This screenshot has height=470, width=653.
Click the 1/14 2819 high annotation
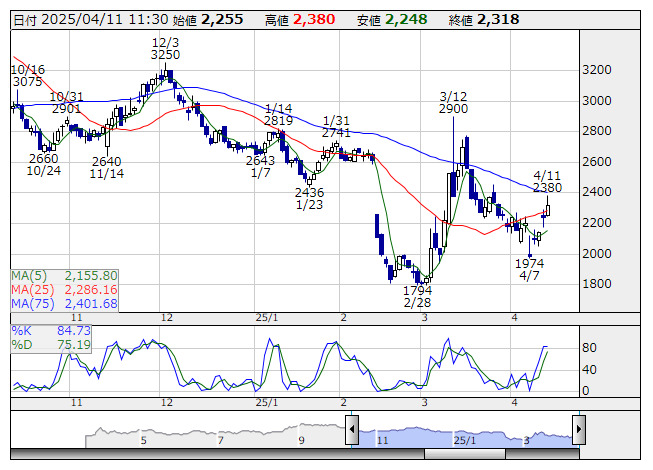tap(278, 115)
